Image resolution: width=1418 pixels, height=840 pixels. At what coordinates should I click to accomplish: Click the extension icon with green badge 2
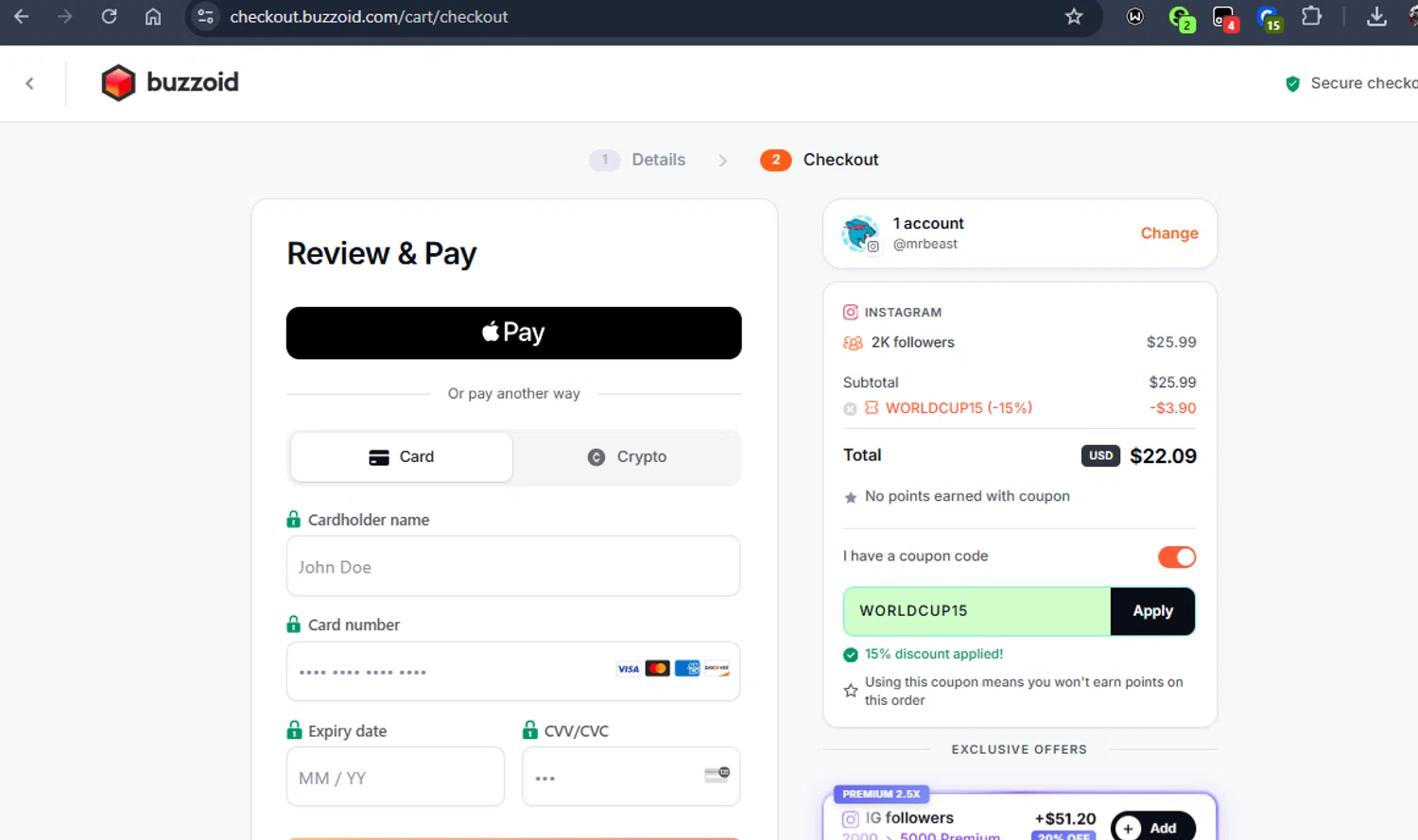tap(1181, 18)
